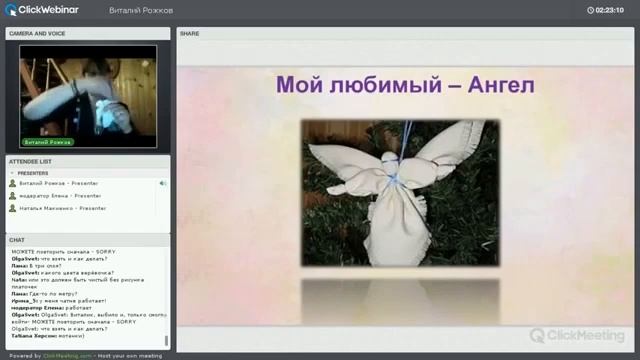Screen dimensions: 640x360
Task: Click the SHARE panel header
Action: point(405,33)
